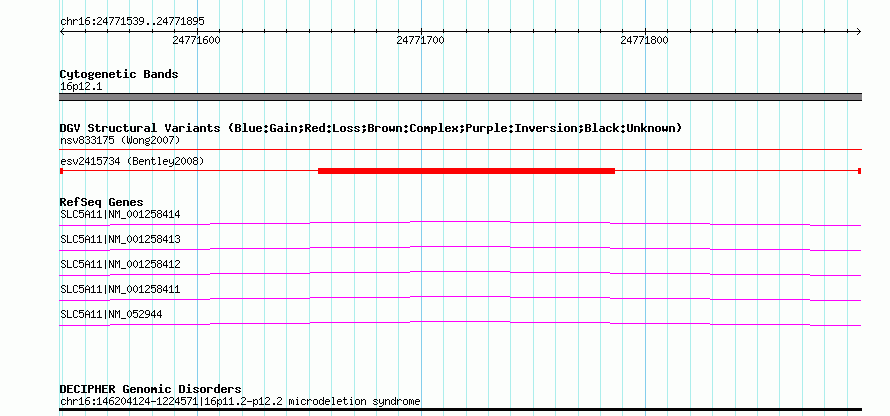Click the right arrowhead of the ruler

[859, 32]
